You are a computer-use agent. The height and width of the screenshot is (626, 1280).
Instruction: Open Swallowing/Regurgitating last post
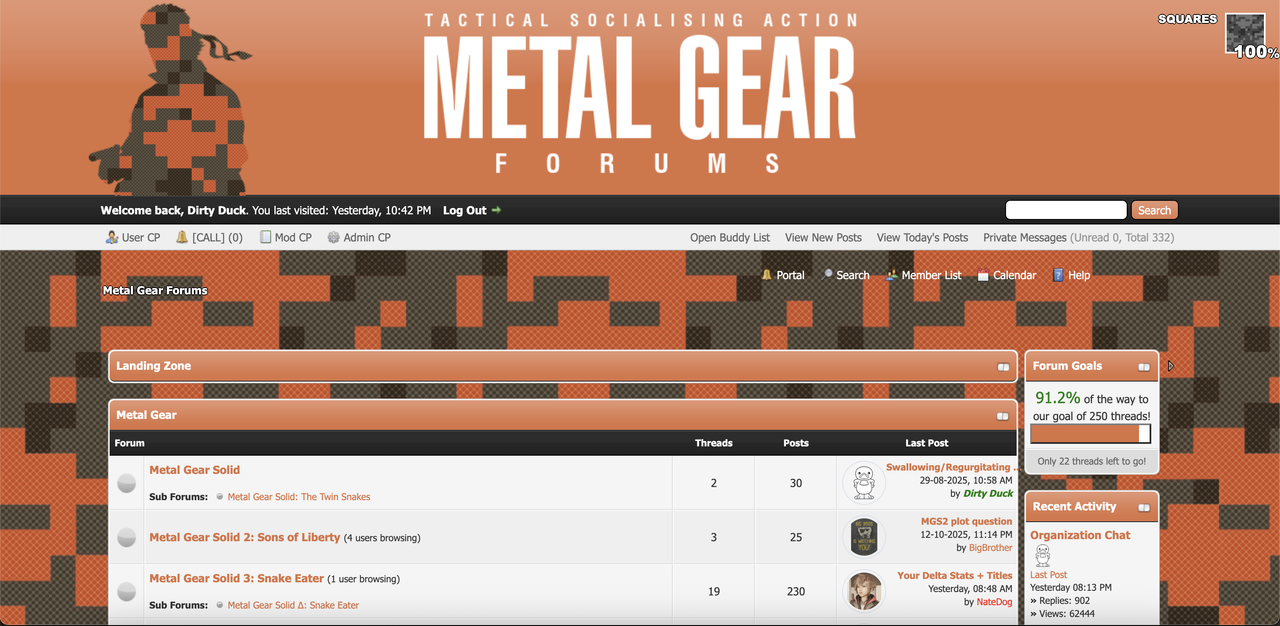(951, 467)
